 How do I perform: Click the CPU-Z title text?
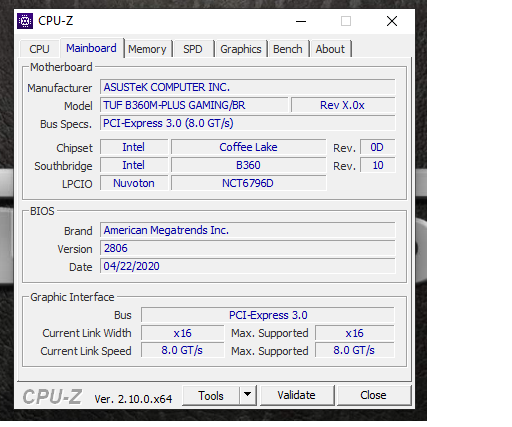pyautogui.click(x=55, y=21)
